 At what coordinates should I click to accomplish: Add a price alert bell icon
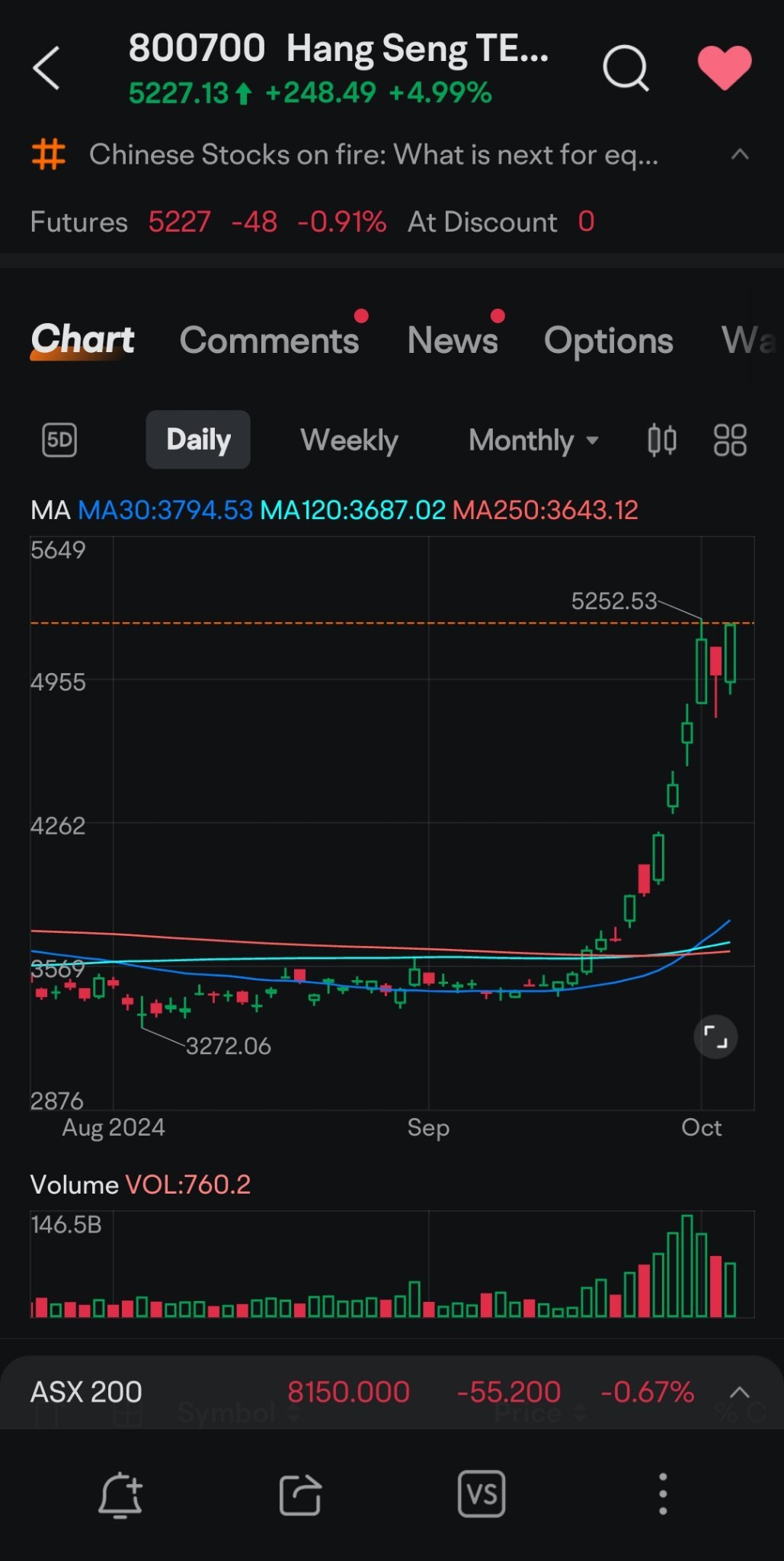coord(120,1494)
